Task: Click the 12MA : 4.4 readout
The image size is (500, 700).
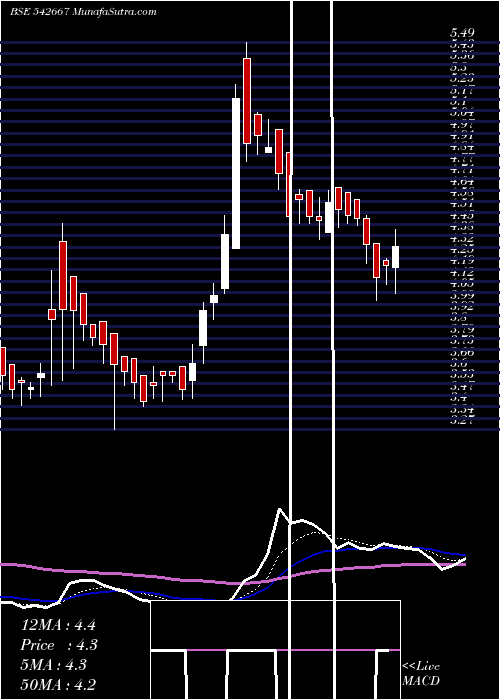Action: pos(58,625)
